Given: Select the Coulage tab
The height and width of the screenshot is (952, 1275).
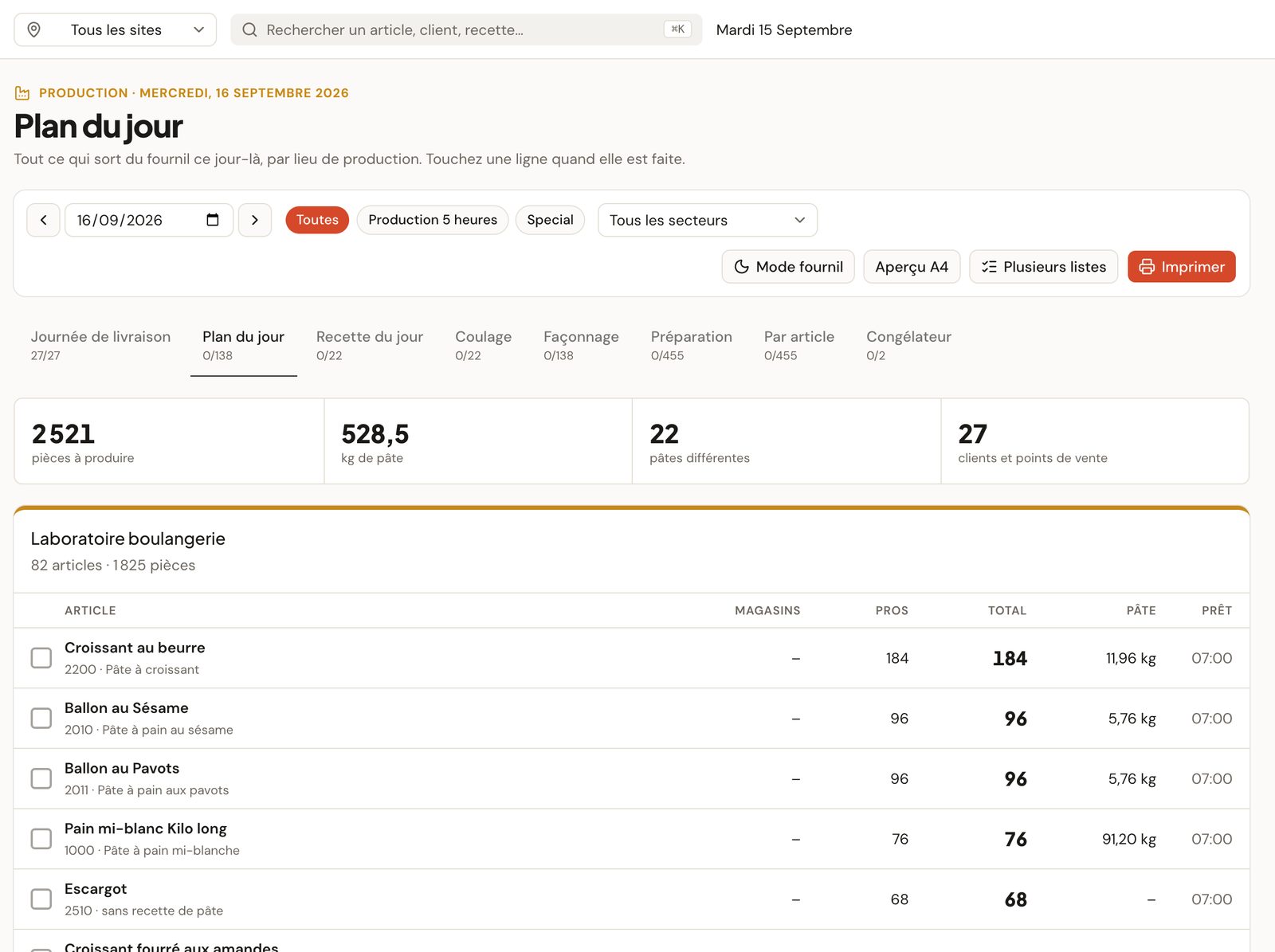Looking at the screenshot, I should coord(484,345).
